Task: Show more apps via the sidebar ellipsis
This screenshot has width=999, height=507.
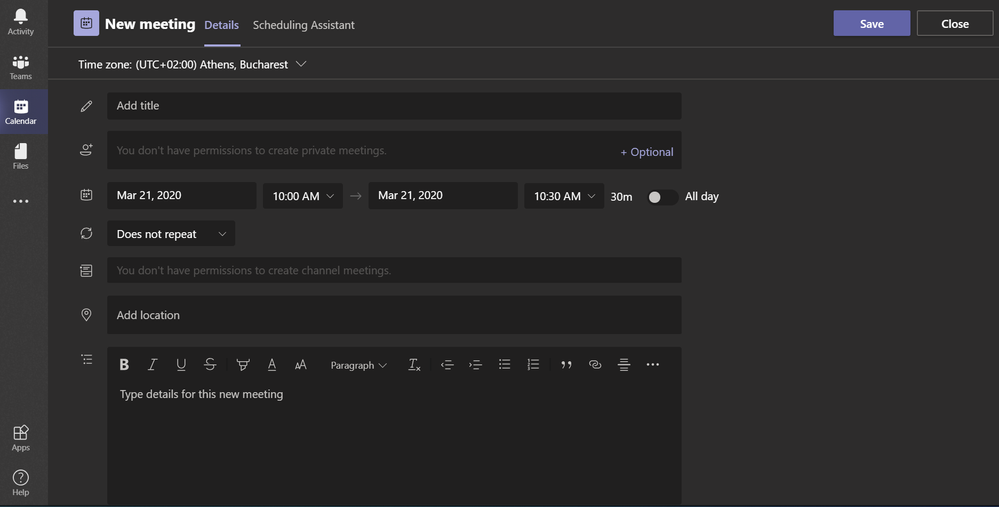Action: click(20, 201)
